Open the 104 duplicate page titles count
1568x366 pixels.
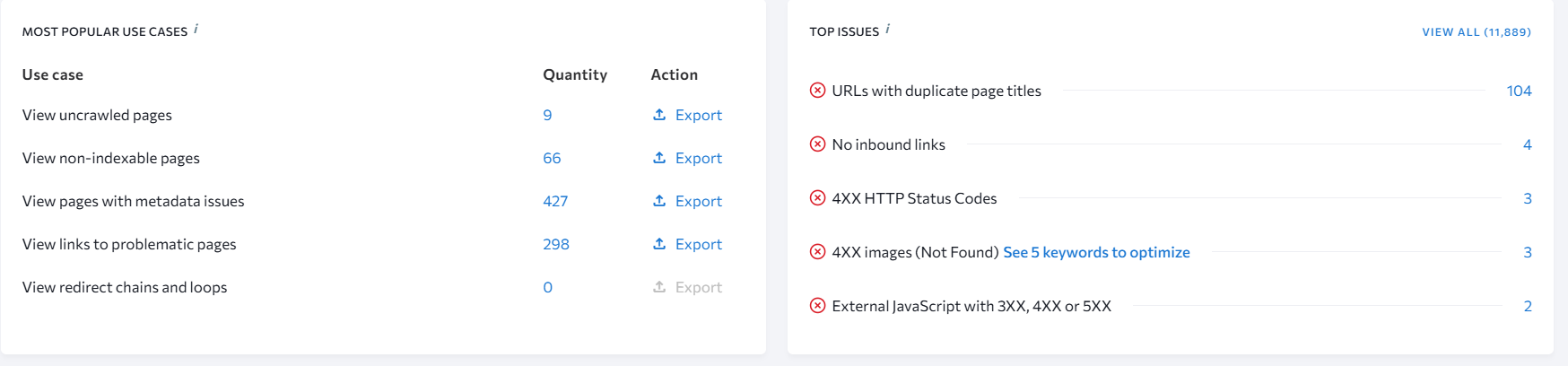(x=1519, y=91)
